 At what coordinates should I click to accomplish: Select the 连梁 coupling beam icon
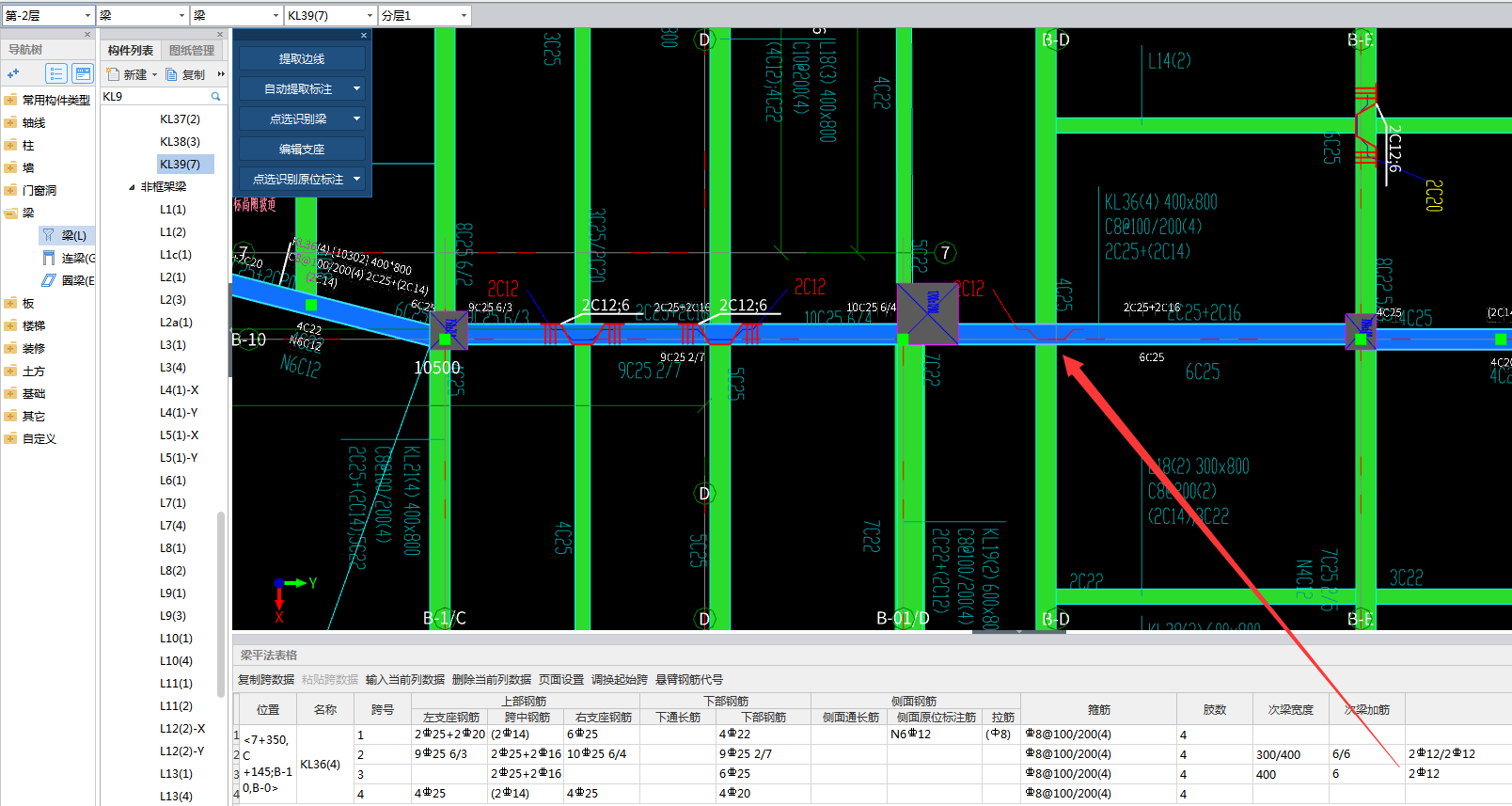coord(49,258)
